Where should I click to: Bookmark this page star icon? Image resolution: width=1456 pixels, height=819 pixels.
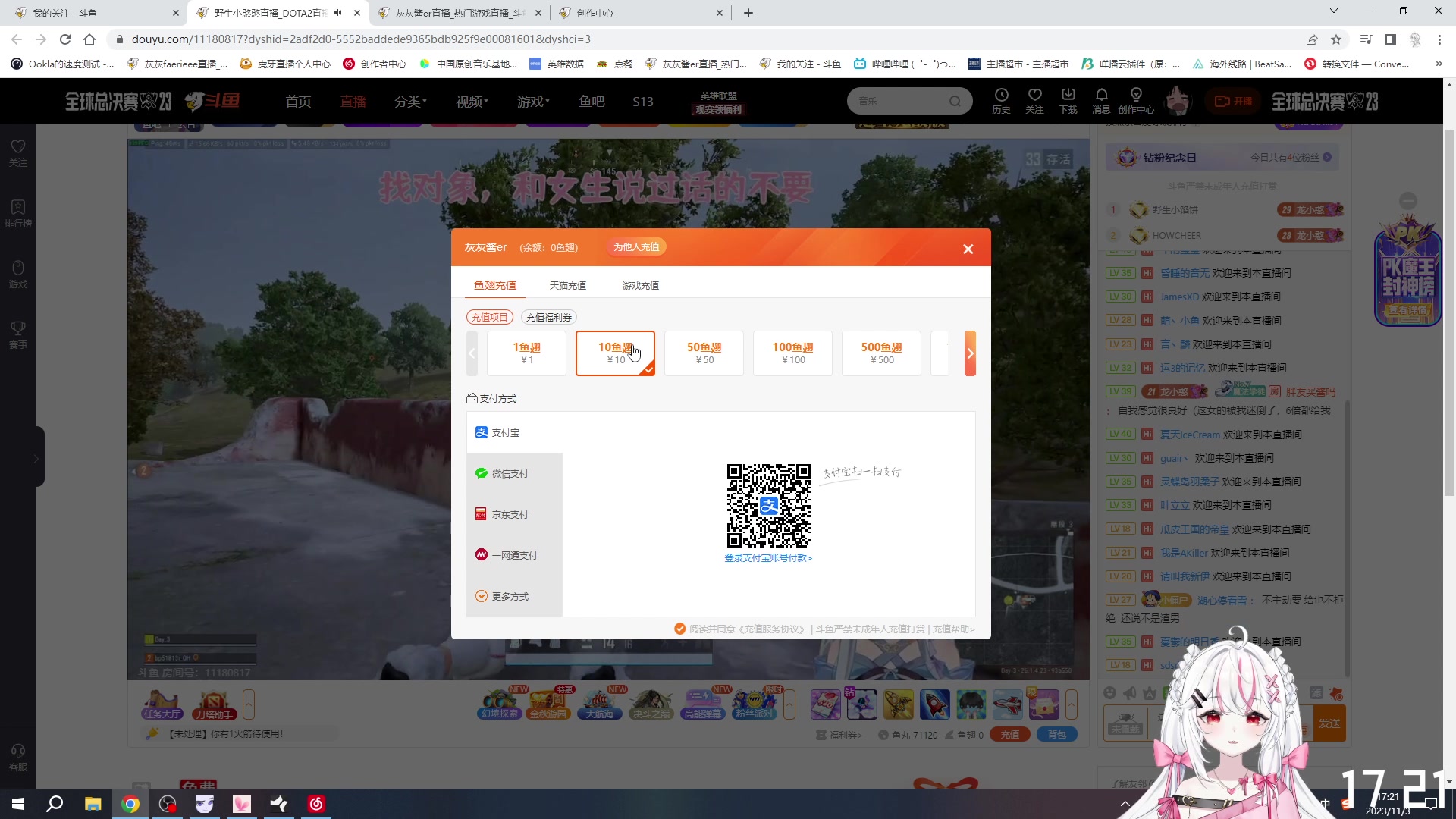point(1336,39)
